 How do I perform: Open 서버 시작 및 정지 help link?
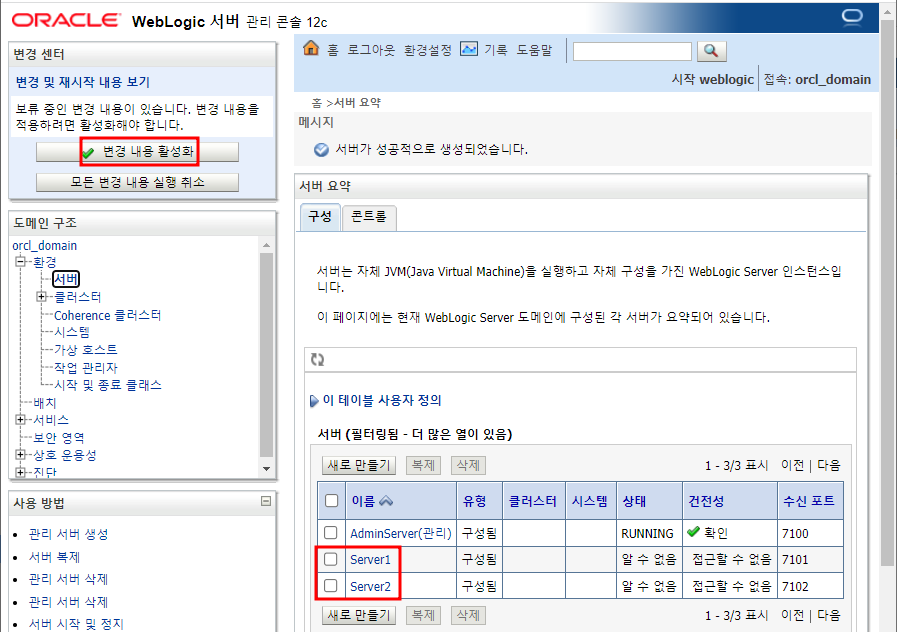(76, 623)
